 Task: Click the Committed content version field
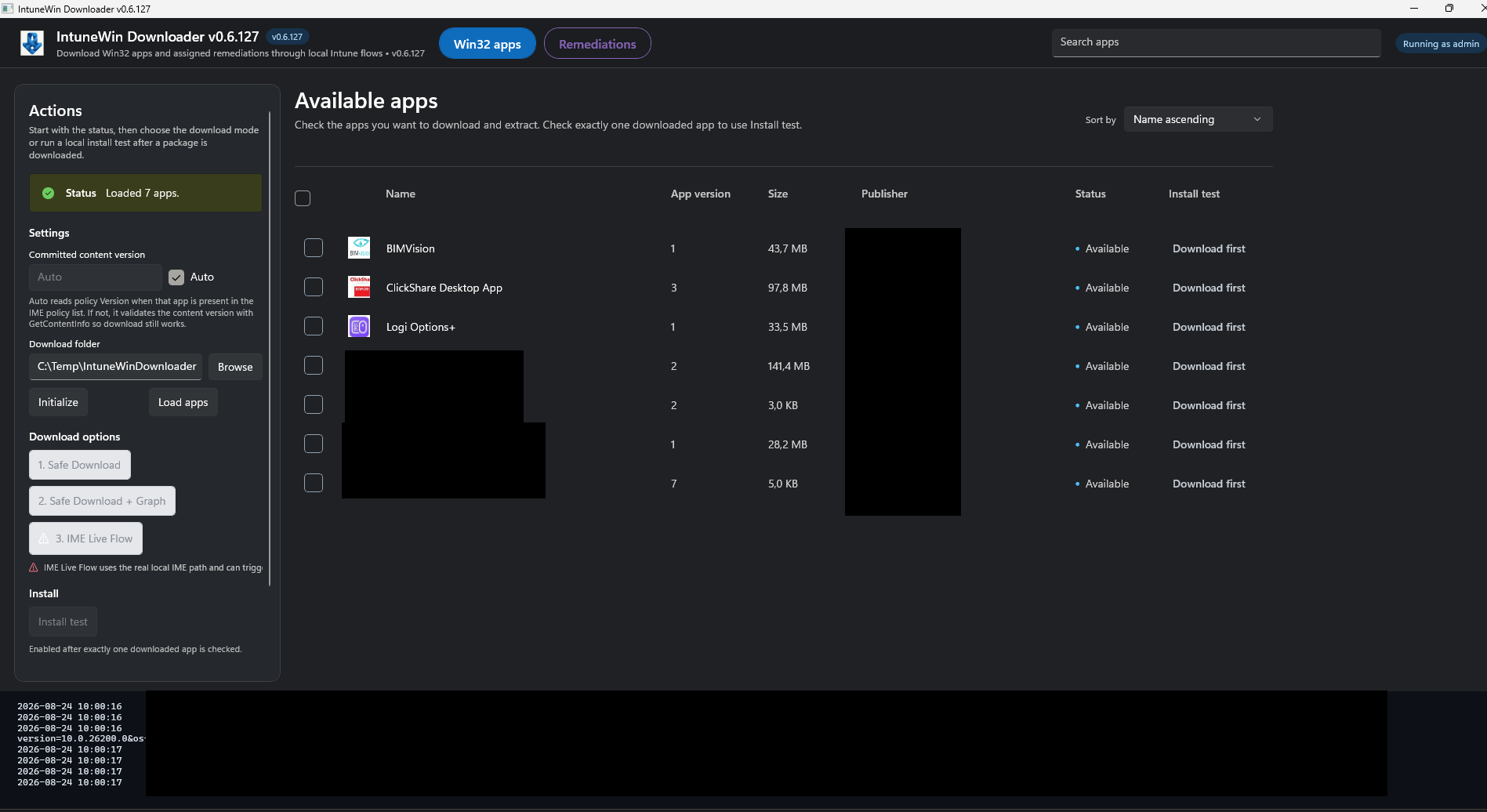tap(95, 277)
